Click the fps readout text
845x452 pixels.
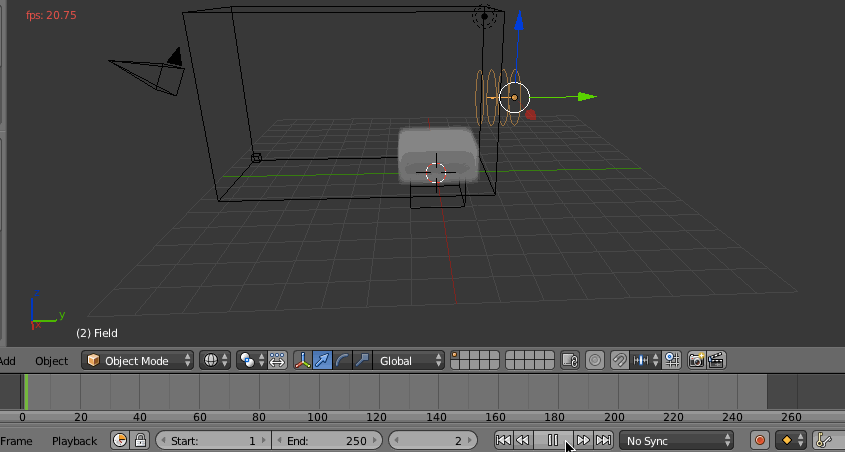click(51, 15)
